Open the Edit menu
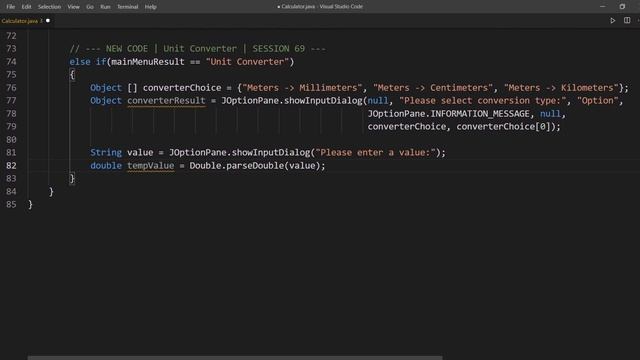This screenshot has width=640, height=360. pyautogui.click(x=27, y=7)
